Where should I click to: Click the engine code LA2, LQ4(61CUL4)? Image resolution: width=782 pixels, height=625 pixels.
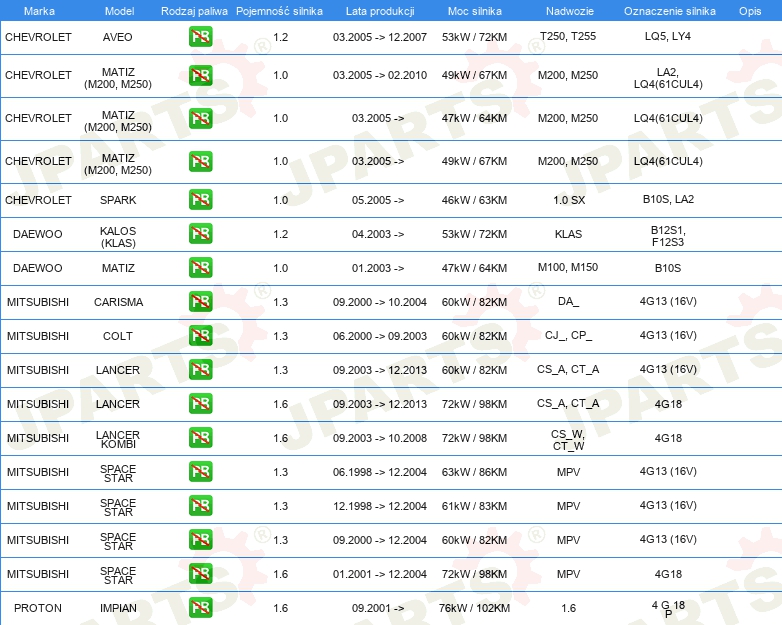point(668,78)
